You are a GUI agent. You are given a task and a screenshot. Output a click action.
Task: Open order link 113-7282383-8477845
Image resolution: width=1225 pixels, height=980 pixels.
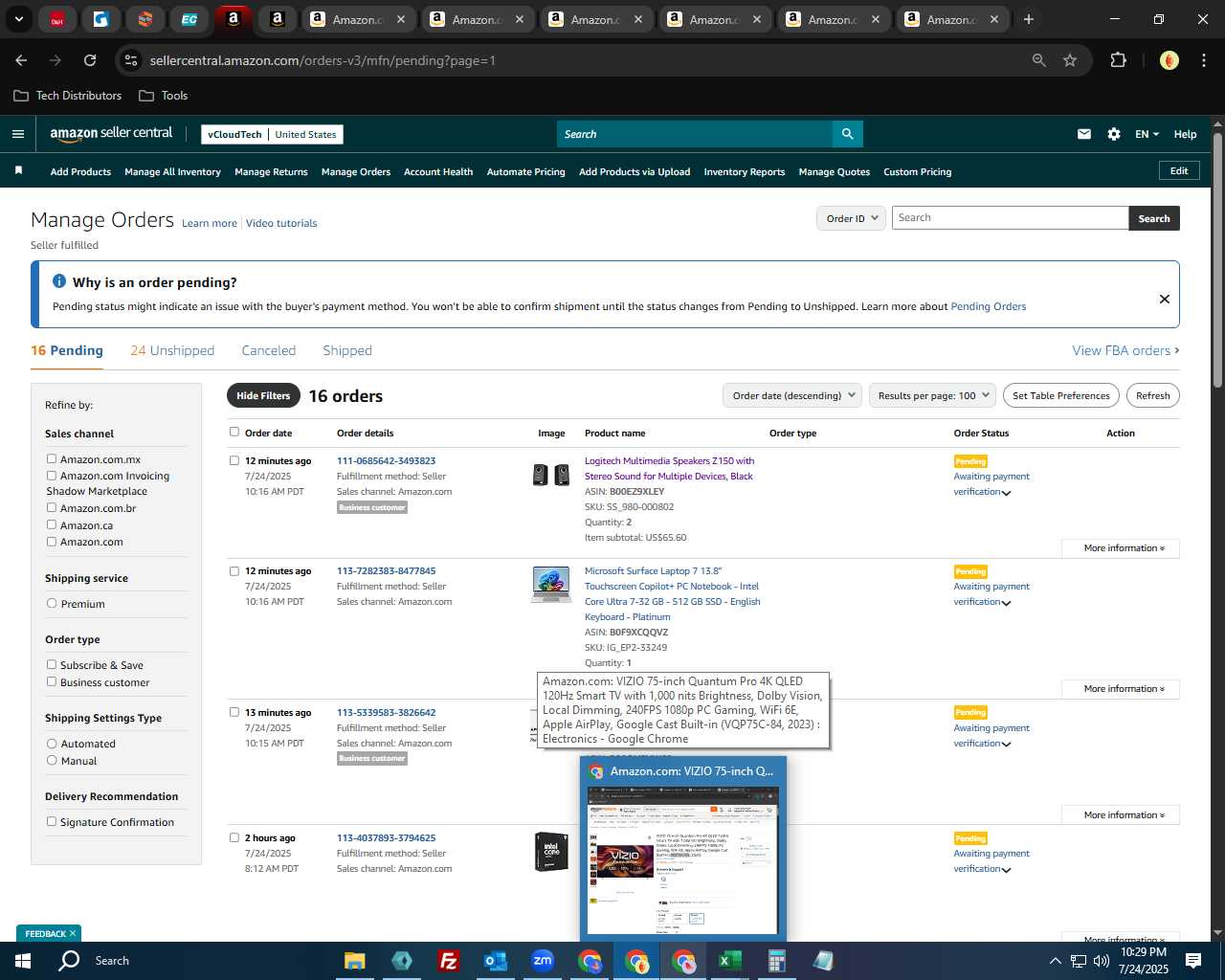[386, 570]
